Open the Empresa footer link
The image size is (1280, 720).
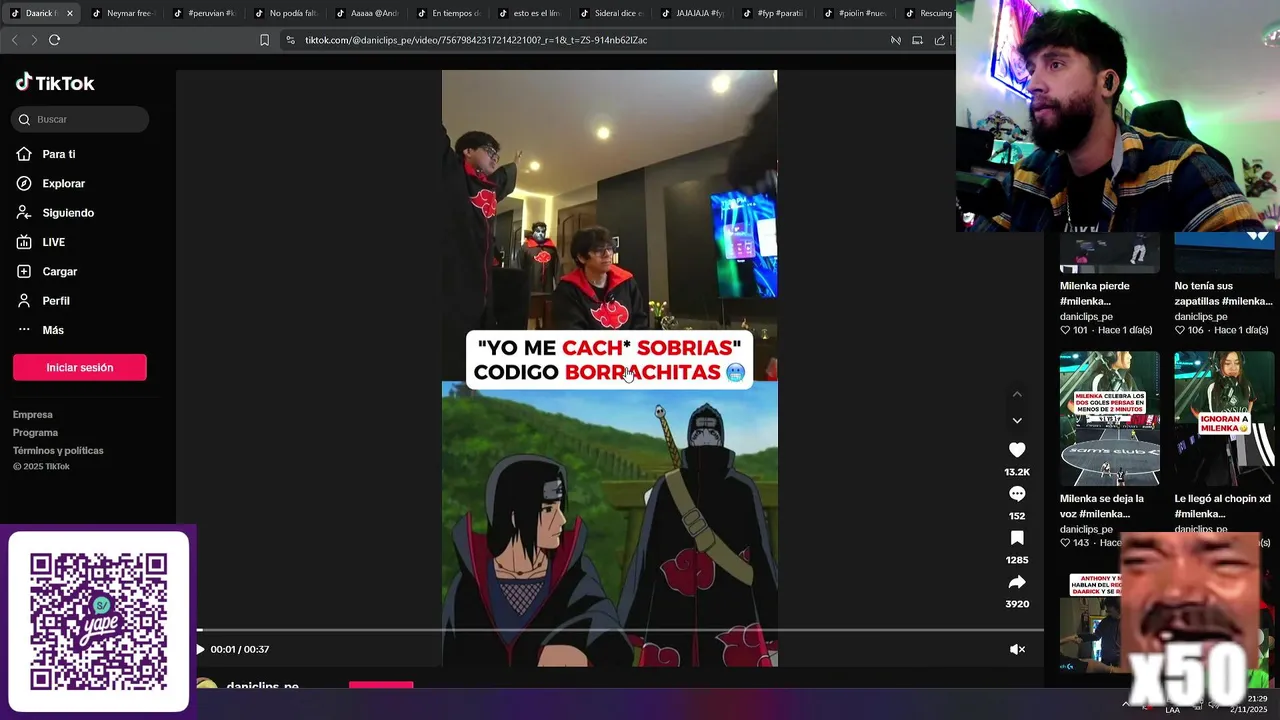[33, 414]
